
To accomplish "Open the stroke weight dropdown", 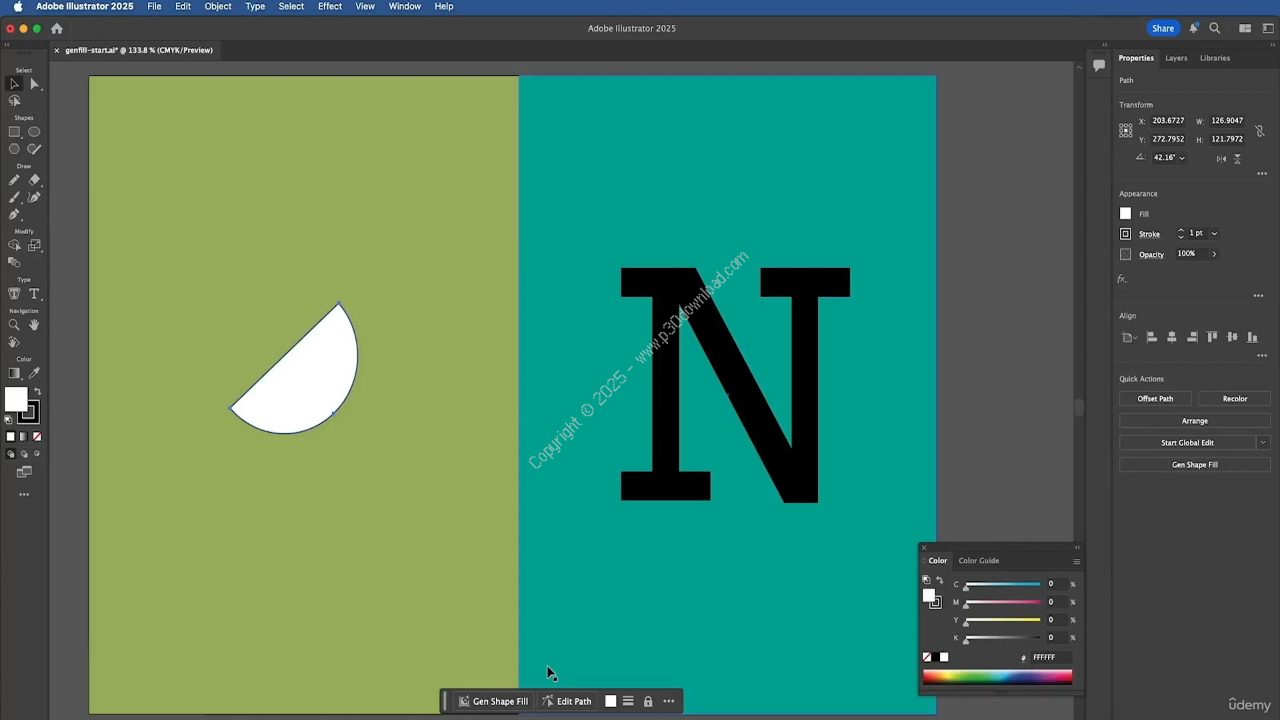I will click(1214, 234).
